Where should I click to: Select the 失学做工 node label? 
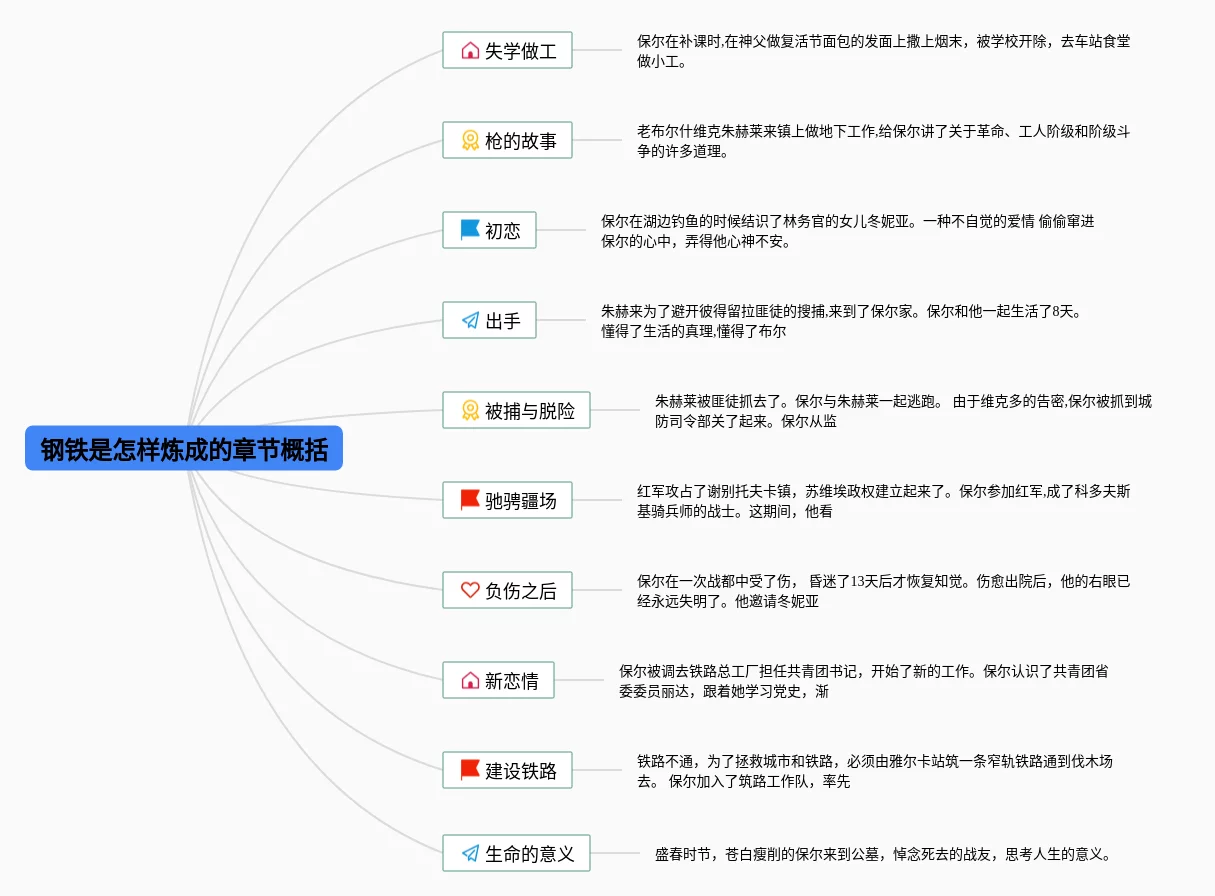521,51
